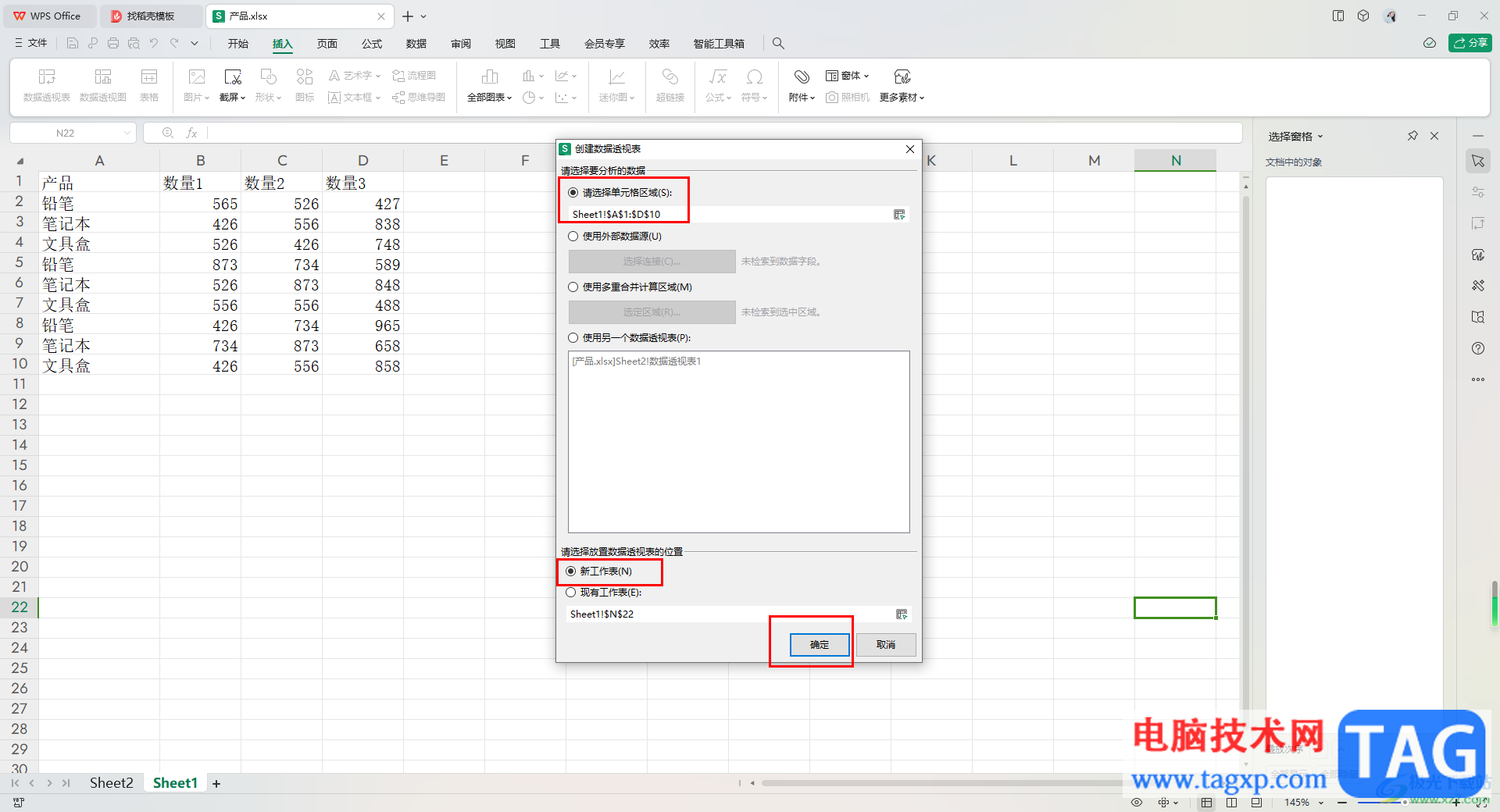Image resolution: width=1500 pixels, height=812 pixels.
Task: Click the Icons (图标) insert tool
Action: [x=305, y=84]
